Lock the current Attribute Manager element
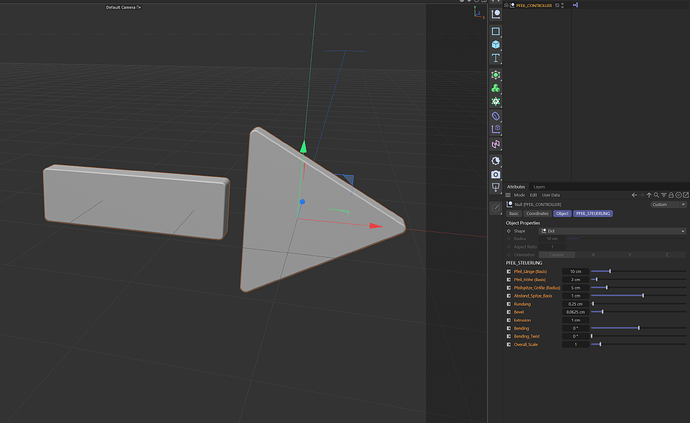The height and width of the screenshot is (423, 690). click(671, 195)
